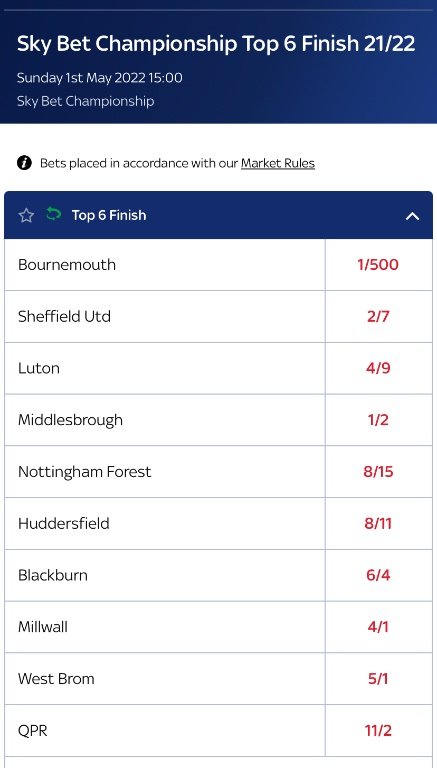The height and width of the screenshot is (768, 437).
Task: Tap the Sky Bet Championship subtitle text
Action: point(86,101)
